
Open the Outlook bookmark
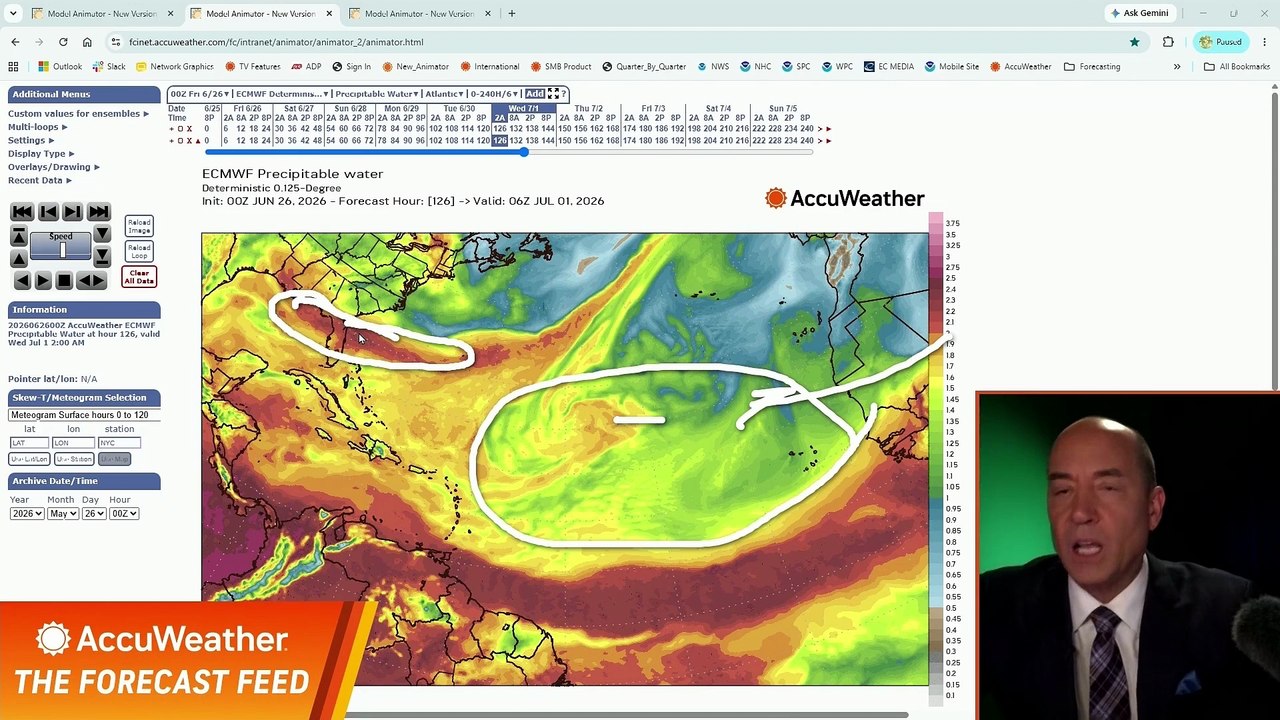point(60,67)
